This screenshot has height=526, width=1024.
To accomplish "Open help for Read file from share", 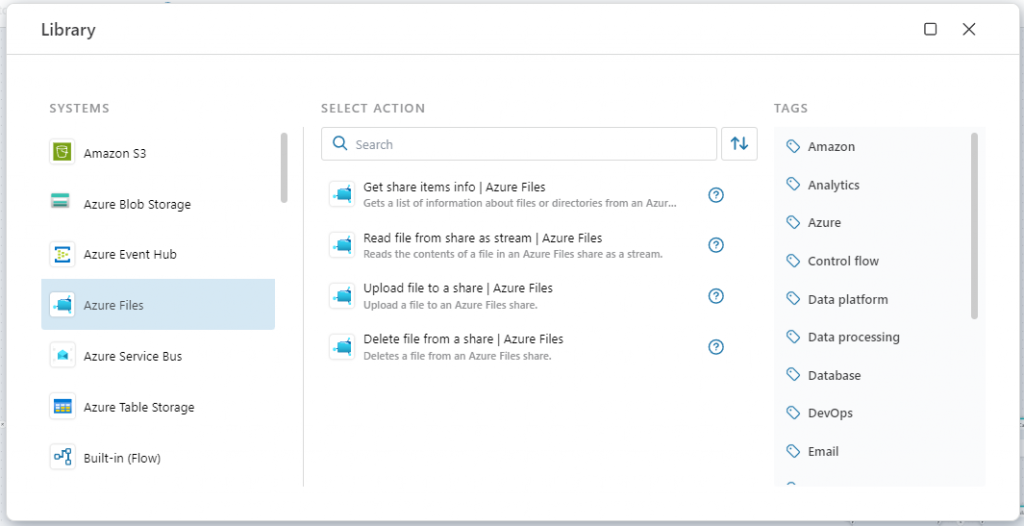I will (716, 245).
